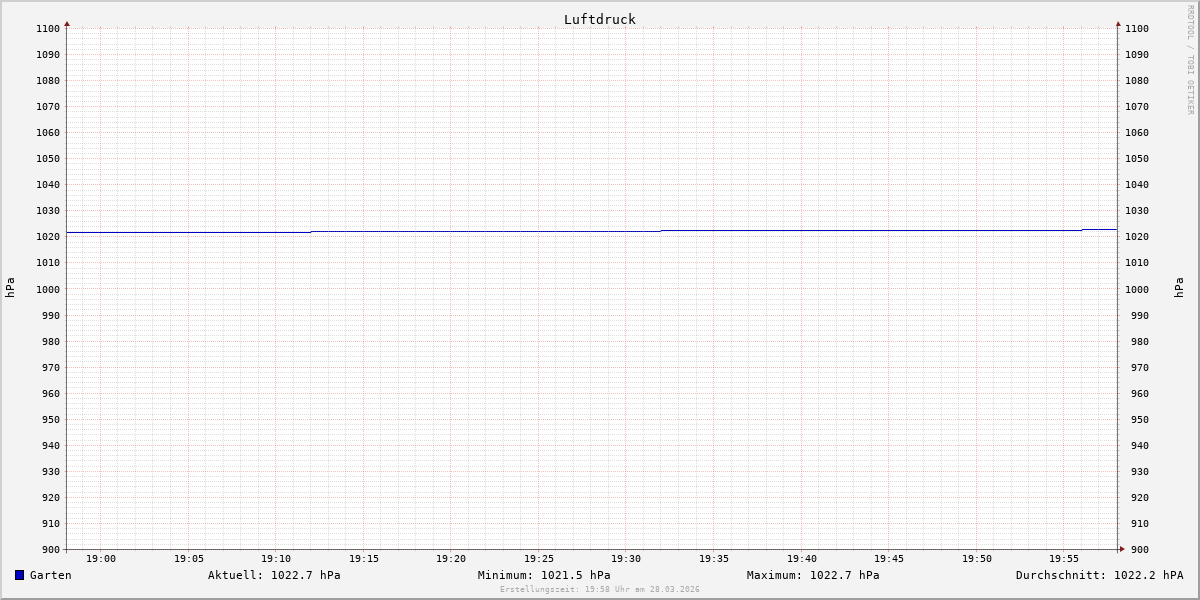1200x600 pixels.
Task: Click the red arrow atop the left y-axis
Action: pos(67,23)
